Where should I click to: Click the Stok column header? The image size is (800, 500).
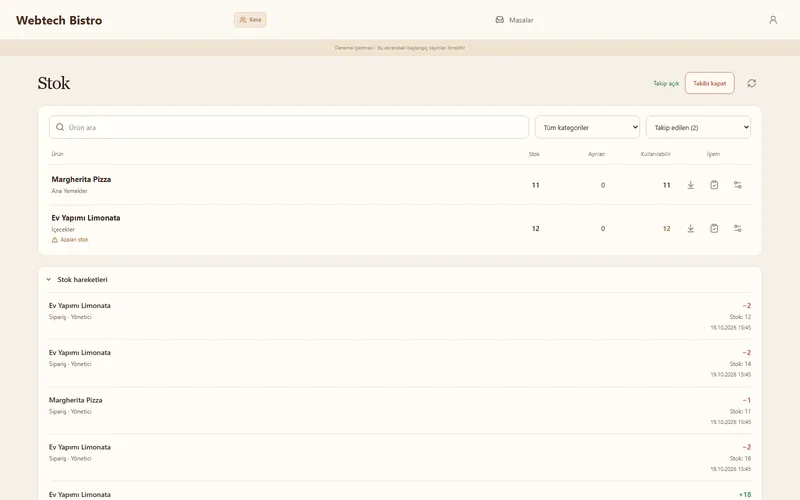(x=534, y=154)
